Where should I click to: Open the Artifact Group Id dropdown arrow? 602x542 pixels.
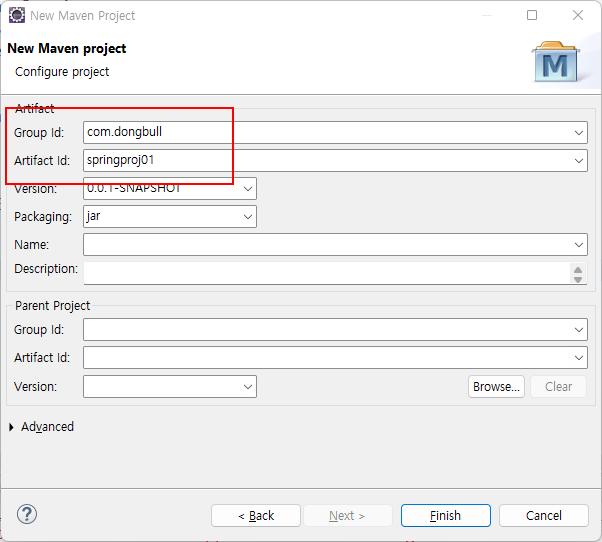(x=579, y=133)
